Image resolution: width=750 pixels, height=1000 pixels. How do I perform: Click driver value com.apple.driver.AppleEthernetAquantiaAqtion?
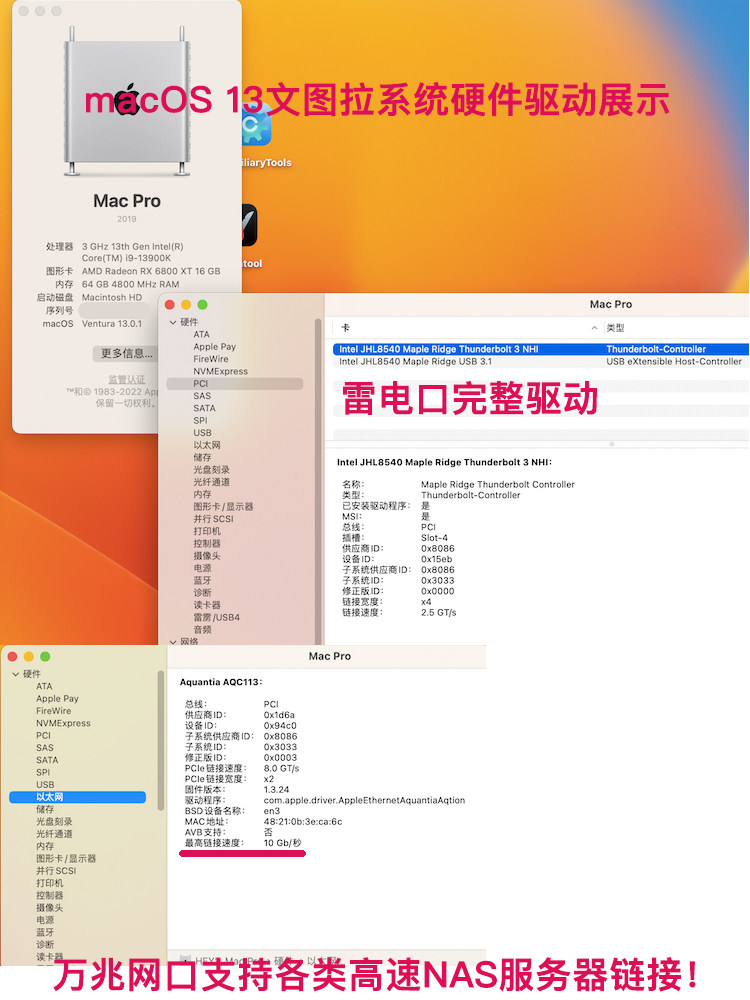point(364,800)
